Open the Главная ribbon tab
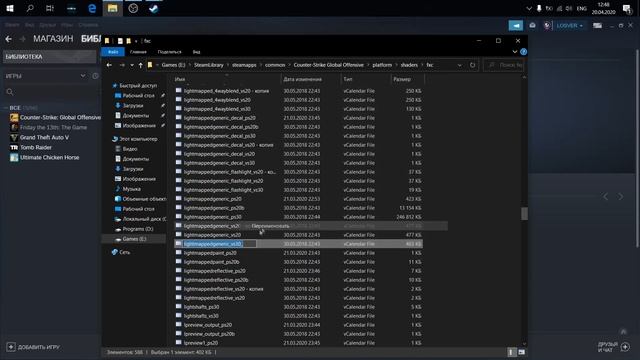640x360 pixels. point(138,52)
